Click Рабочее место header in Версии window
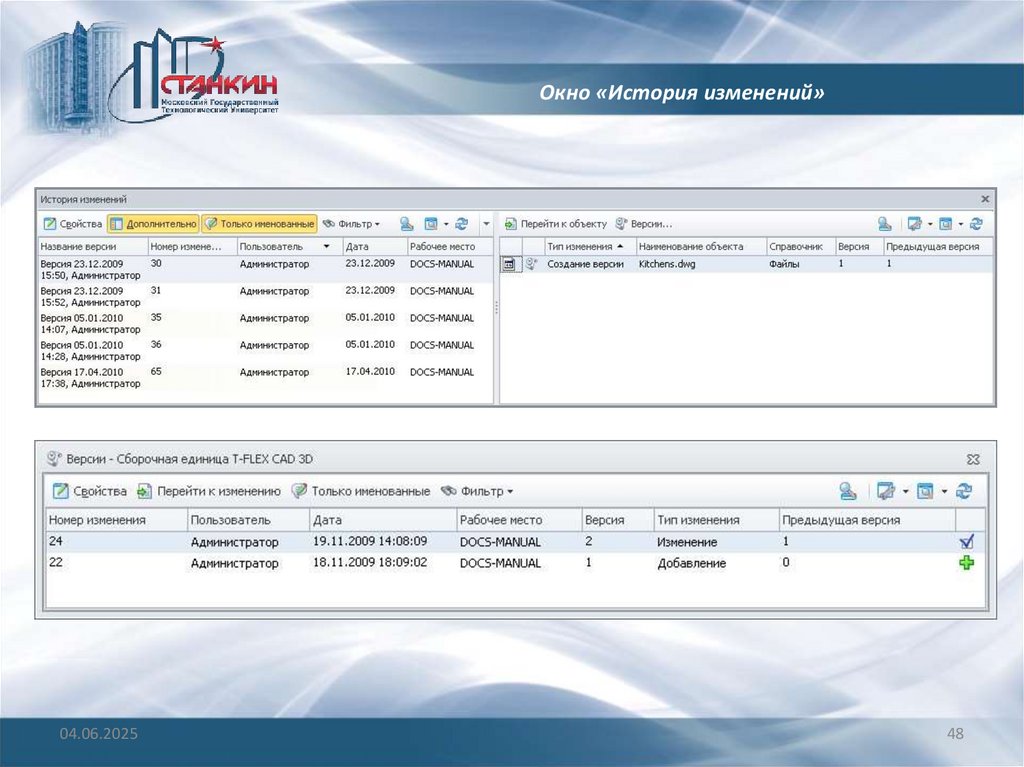This screenshot has width=1024, height=767. pos(519,520)
